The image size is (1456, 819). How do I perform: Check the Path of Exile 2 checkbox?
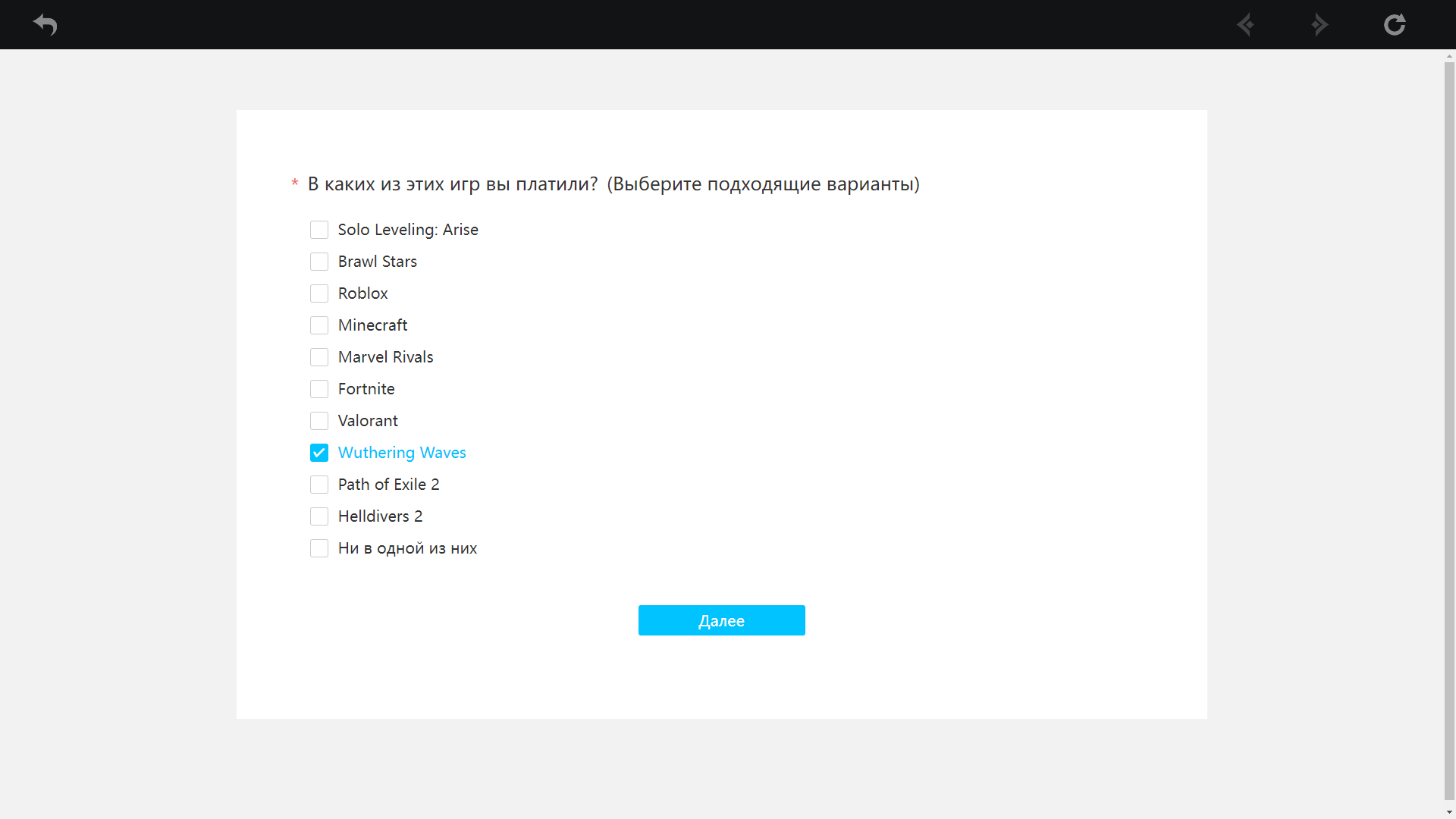319,485
